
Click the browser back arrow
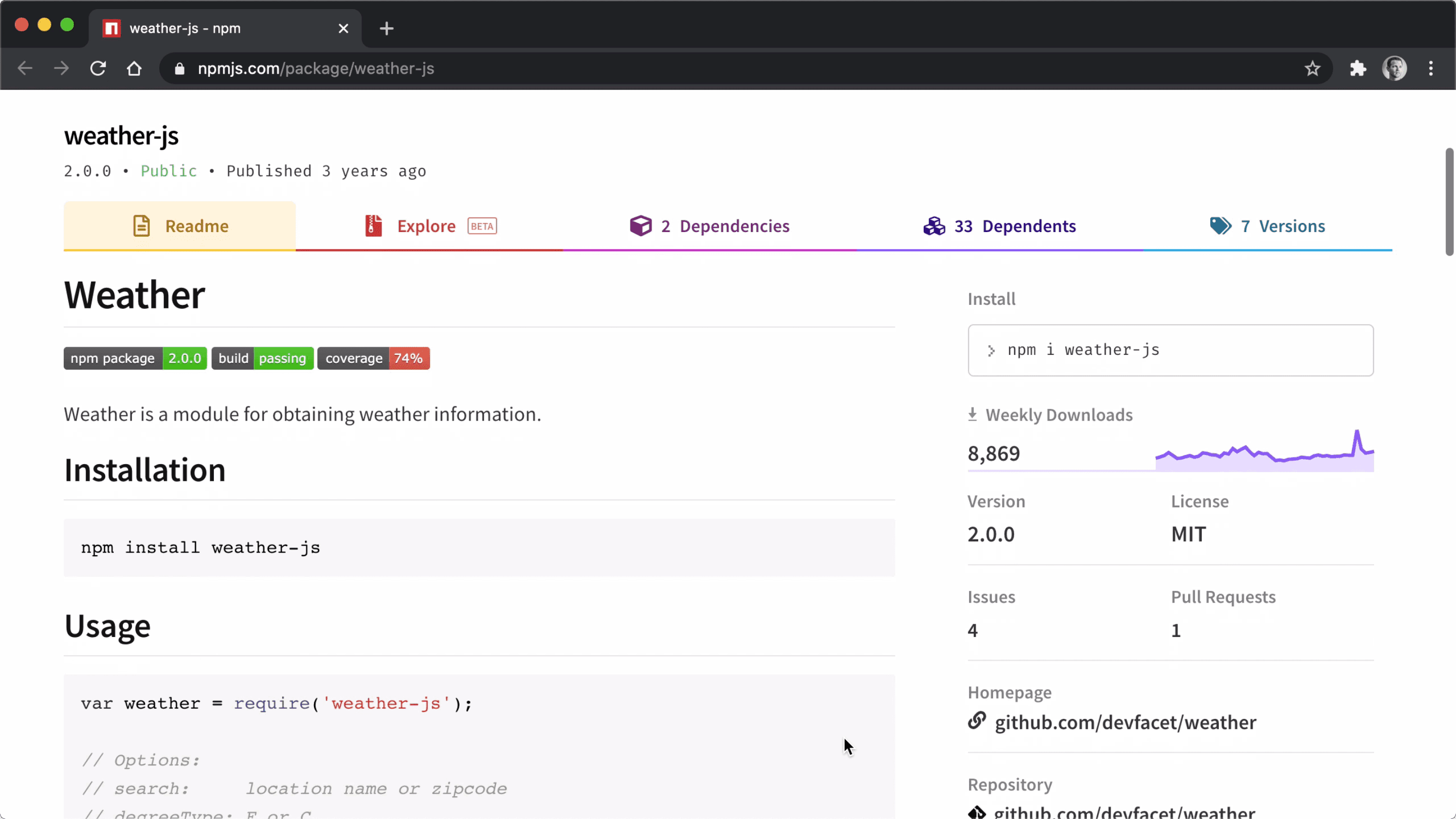(25, 68)
